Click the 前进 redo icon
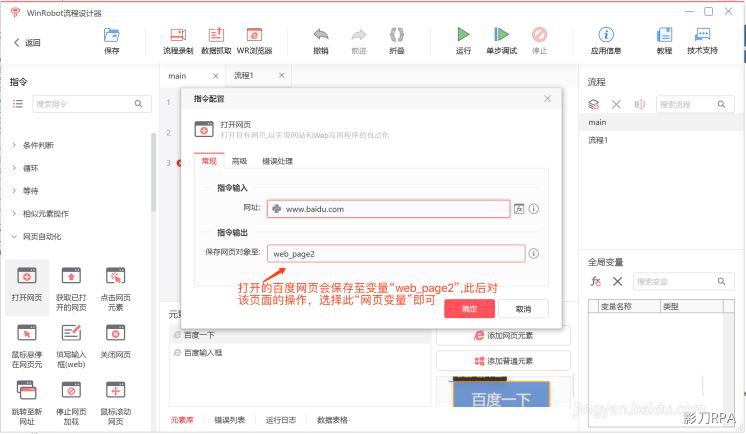 (359, 35)
